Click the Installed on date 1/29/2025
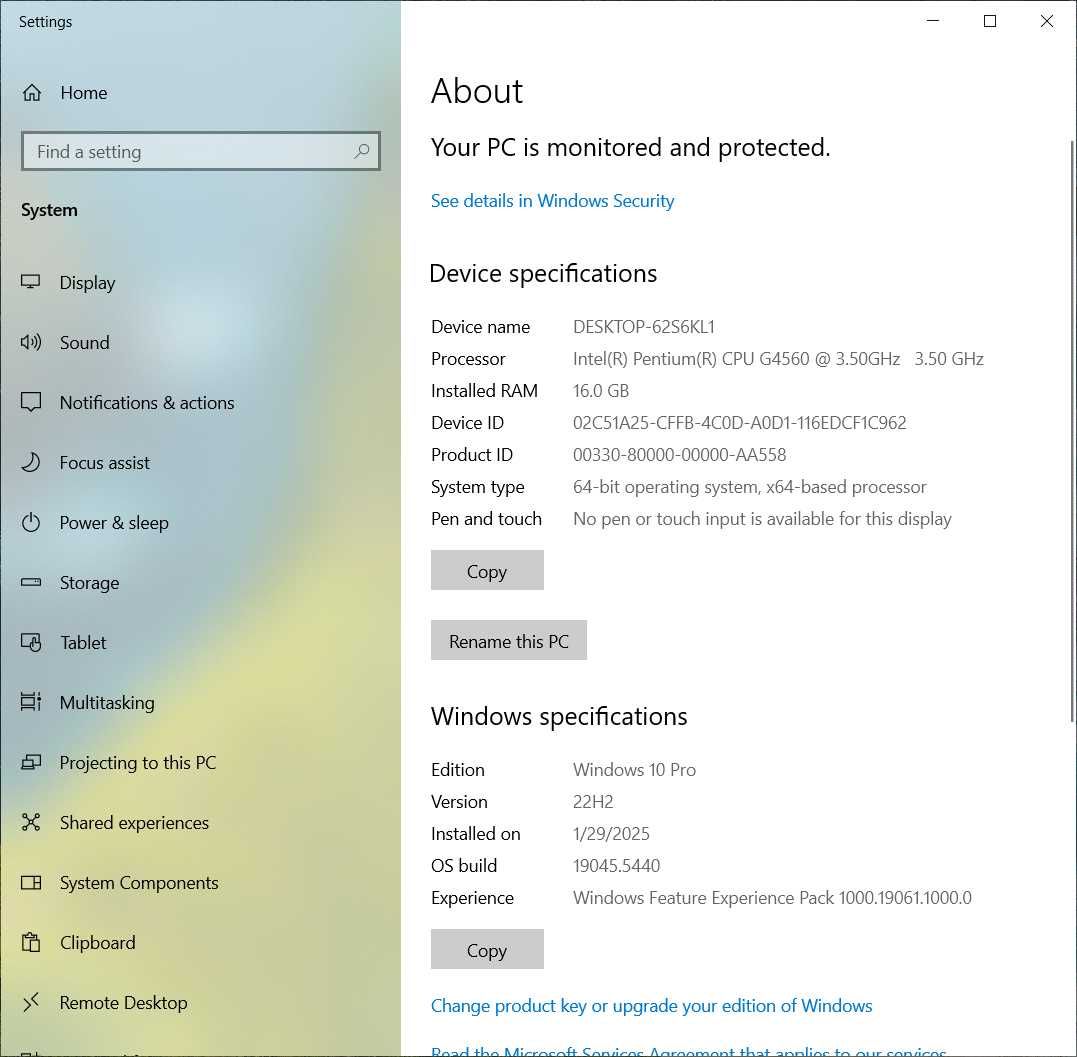The image size is (1077, 1057). click(611, 834)
